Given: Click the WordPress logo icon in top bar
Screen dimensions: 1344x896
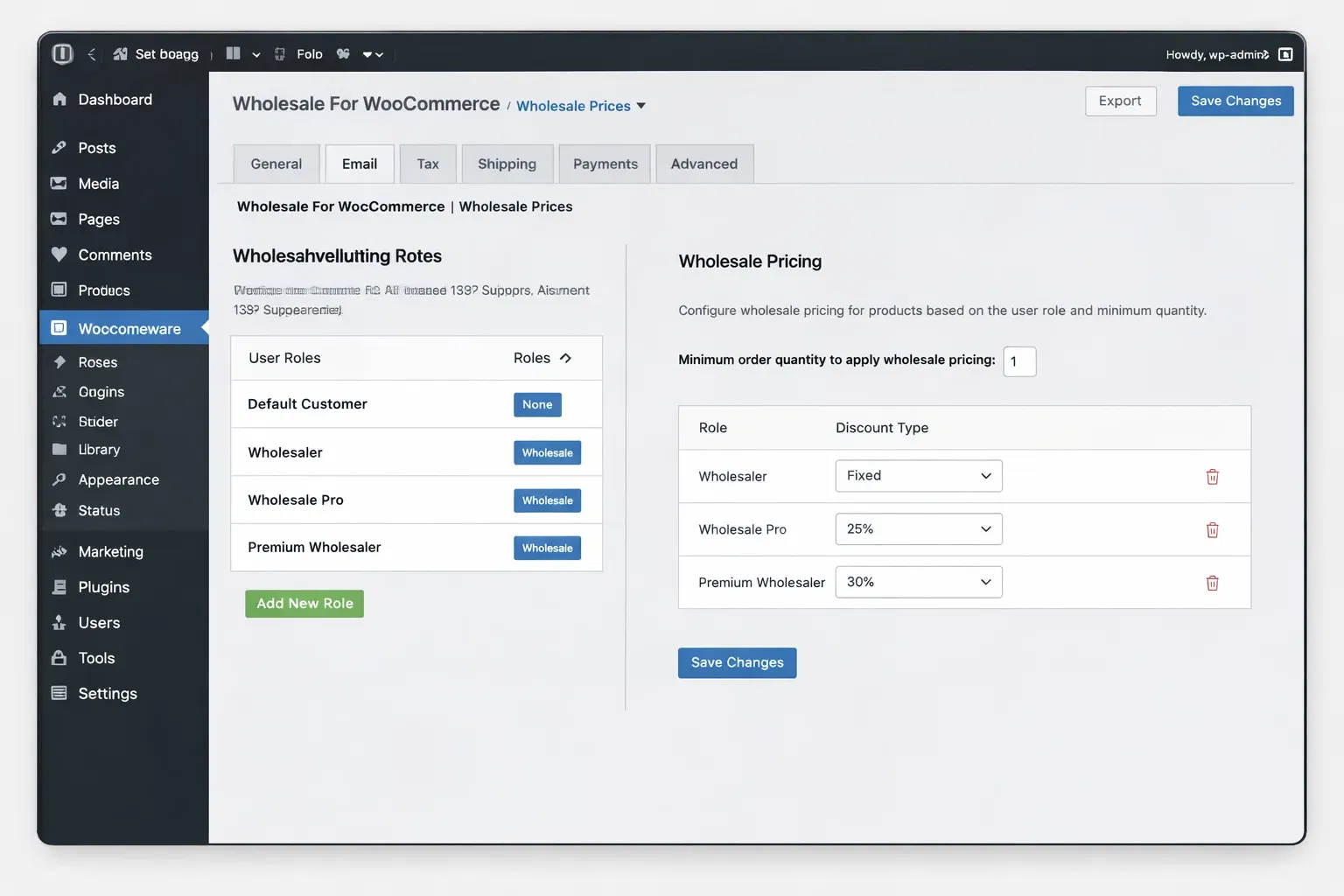Looking at the screenshot, I should coord(62,54).
